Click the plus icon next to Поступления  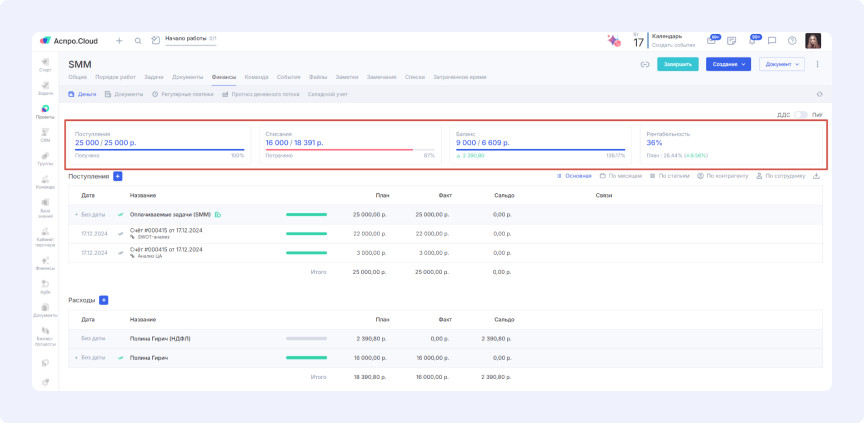coord(118,176)
